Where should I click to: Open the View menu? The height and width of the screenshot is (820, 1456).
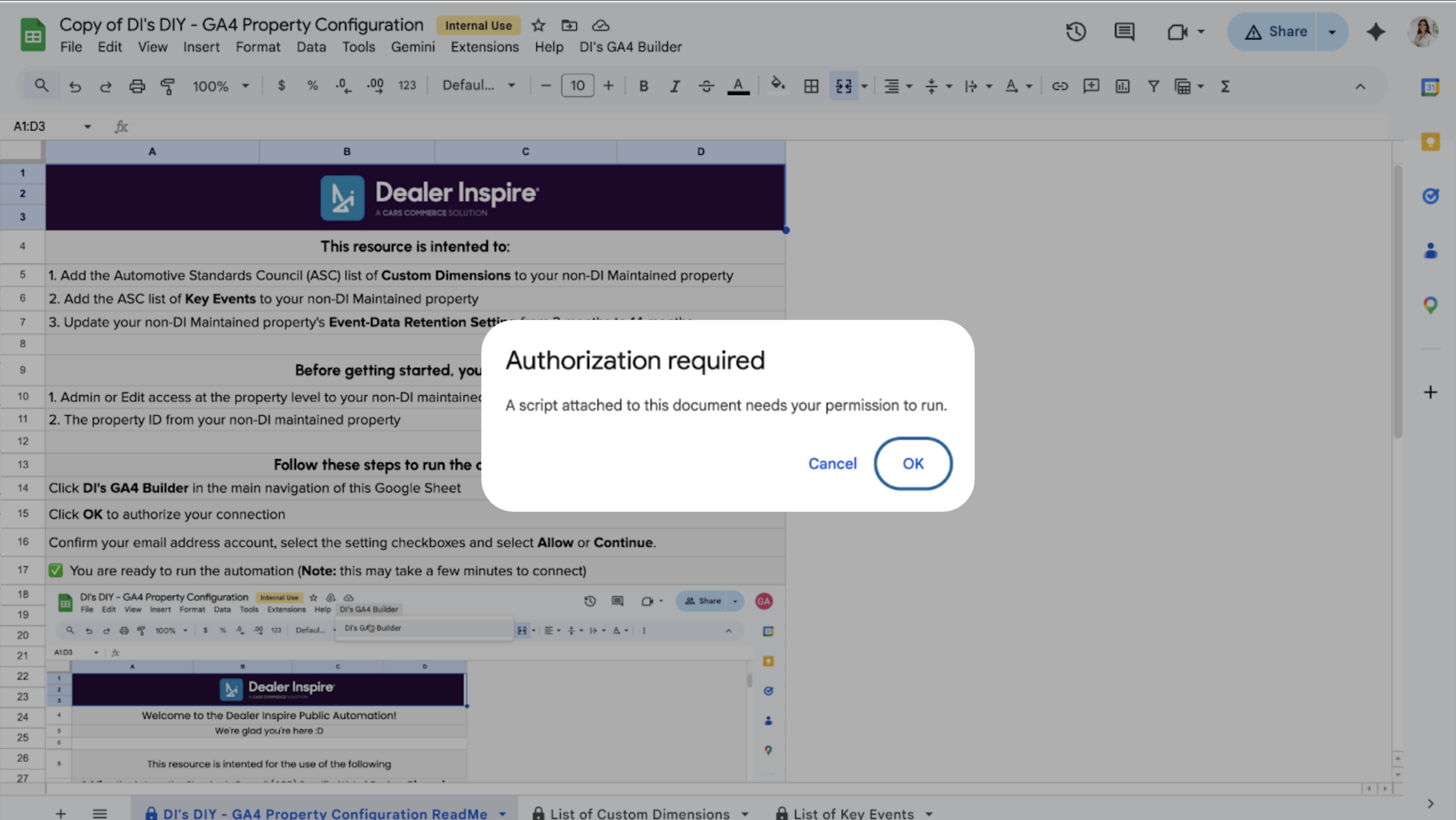pyautogui.click(x=152, y=47)
